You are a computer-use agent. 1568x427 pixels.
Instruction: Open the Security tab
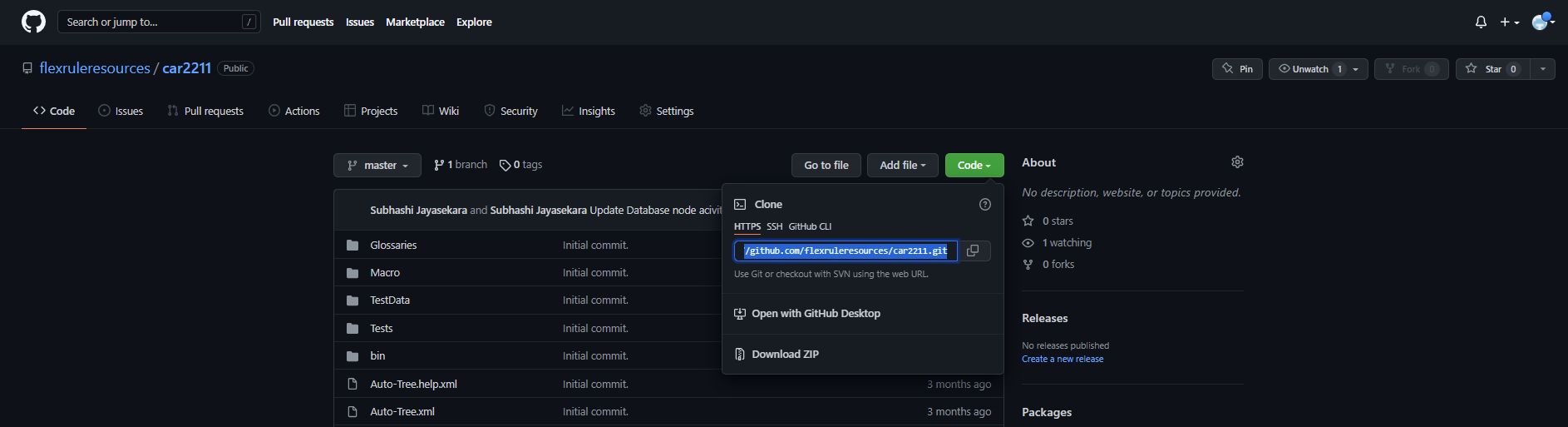click(x=510, y=111)
